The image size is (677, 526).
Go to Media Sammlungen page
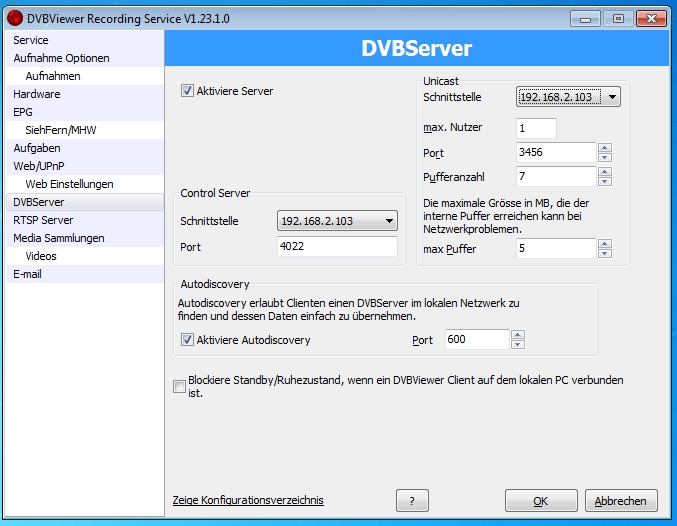[85, 238]
